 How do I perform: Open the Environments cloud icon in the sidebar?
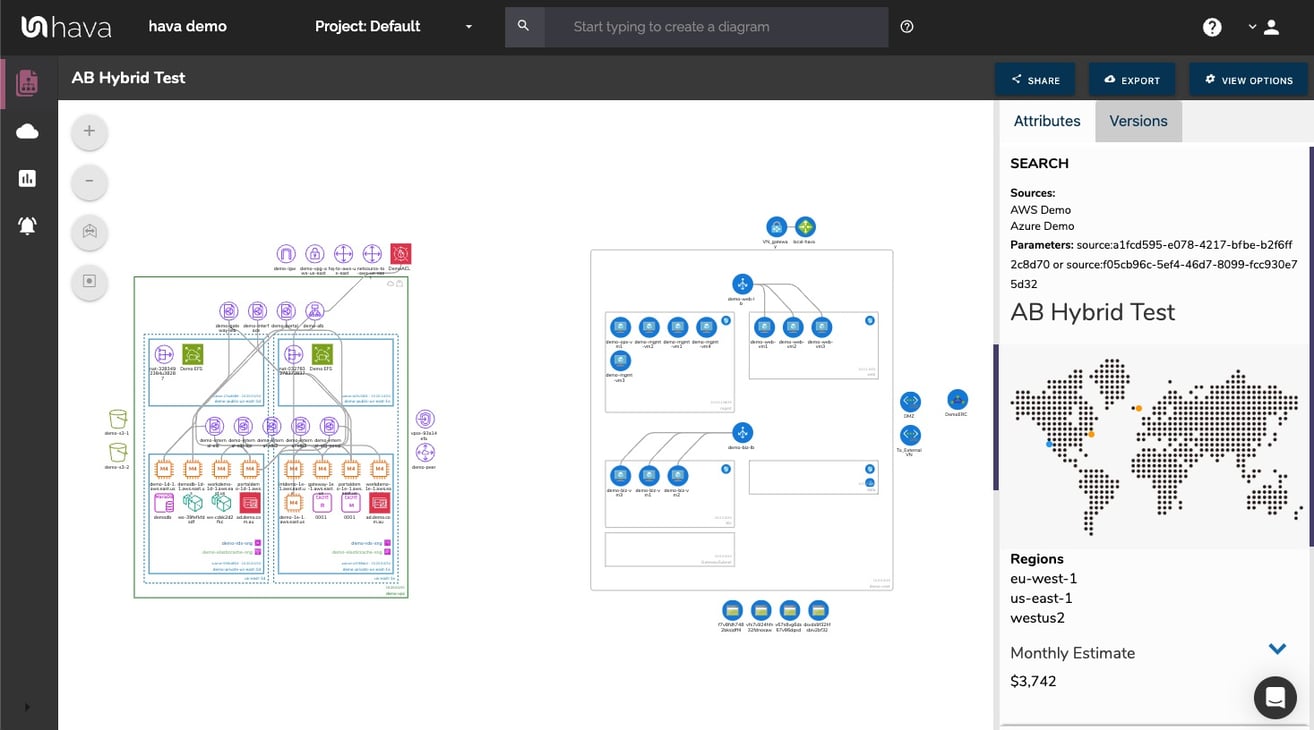[x=27, y=130]
